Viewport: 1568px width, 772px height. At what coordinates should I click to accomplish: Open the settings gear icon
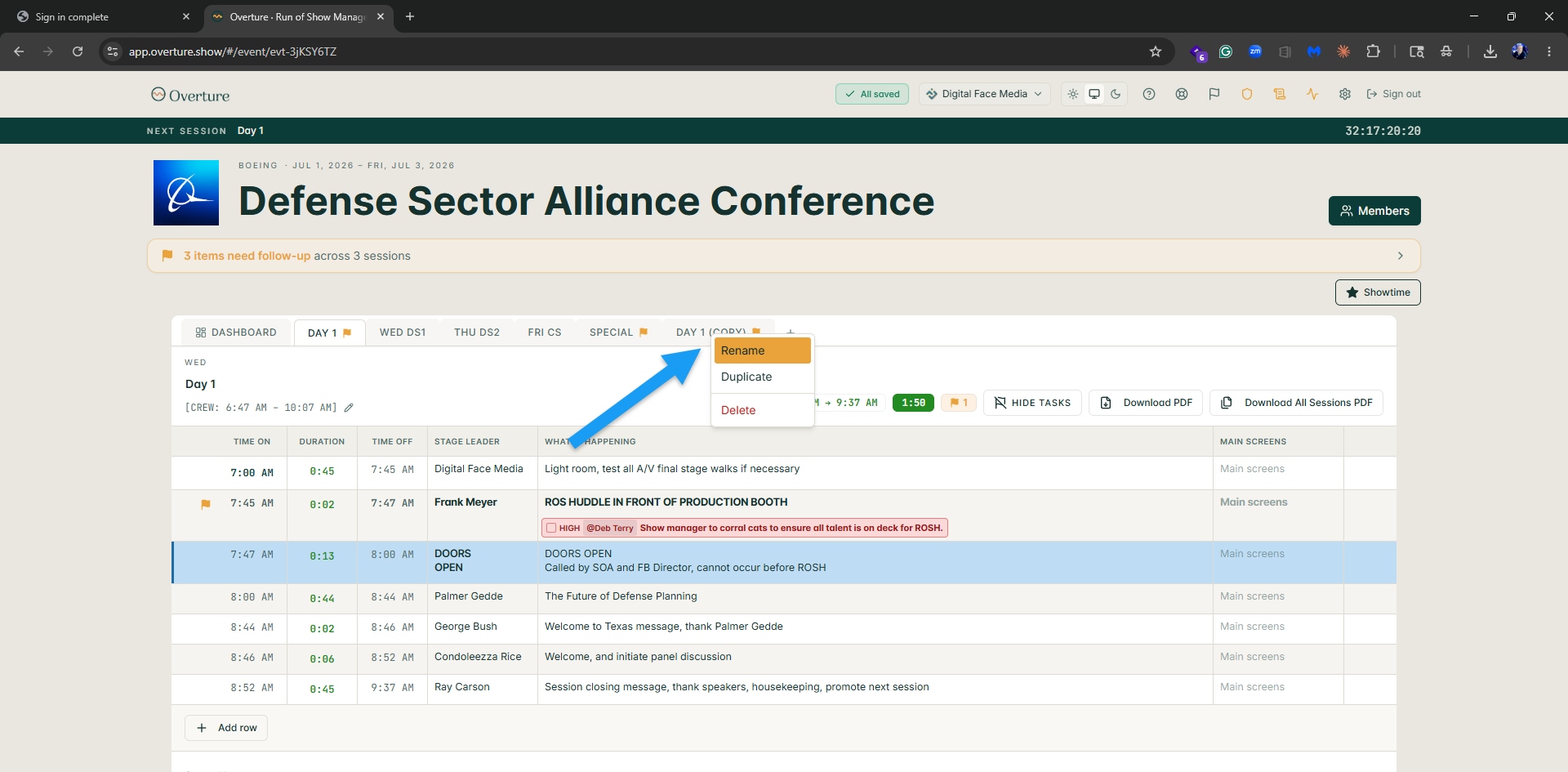click(x=1345, y=94)
